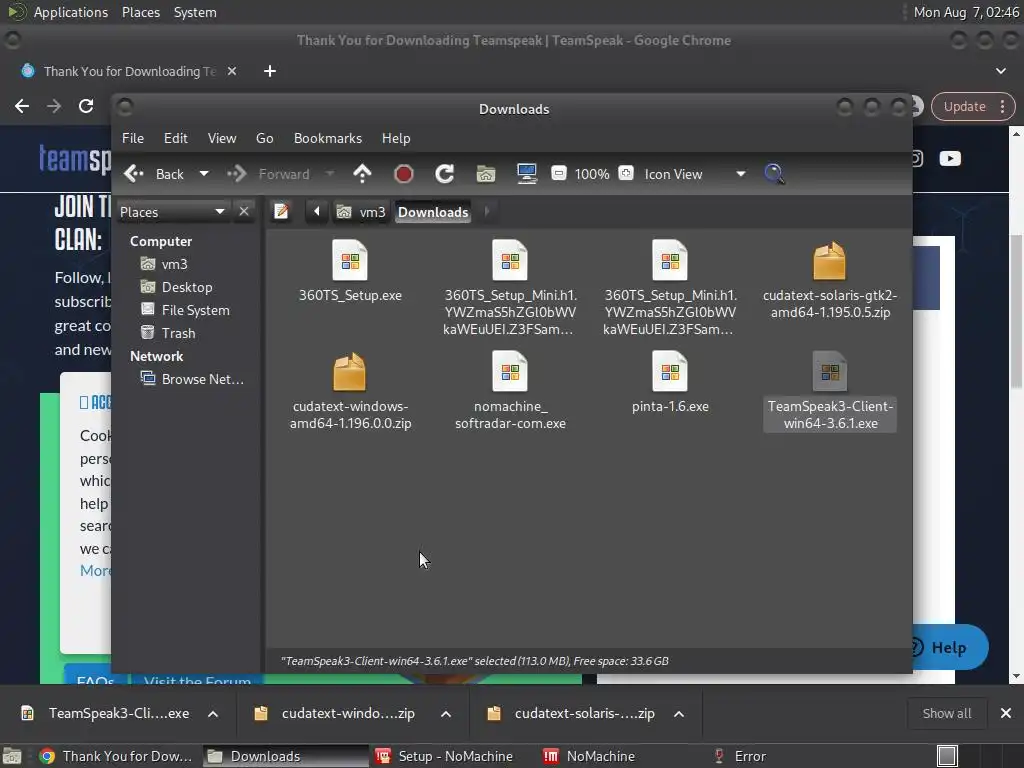Open the File menu in Downloads
The image size is (1024, 768).
(133, 138)
